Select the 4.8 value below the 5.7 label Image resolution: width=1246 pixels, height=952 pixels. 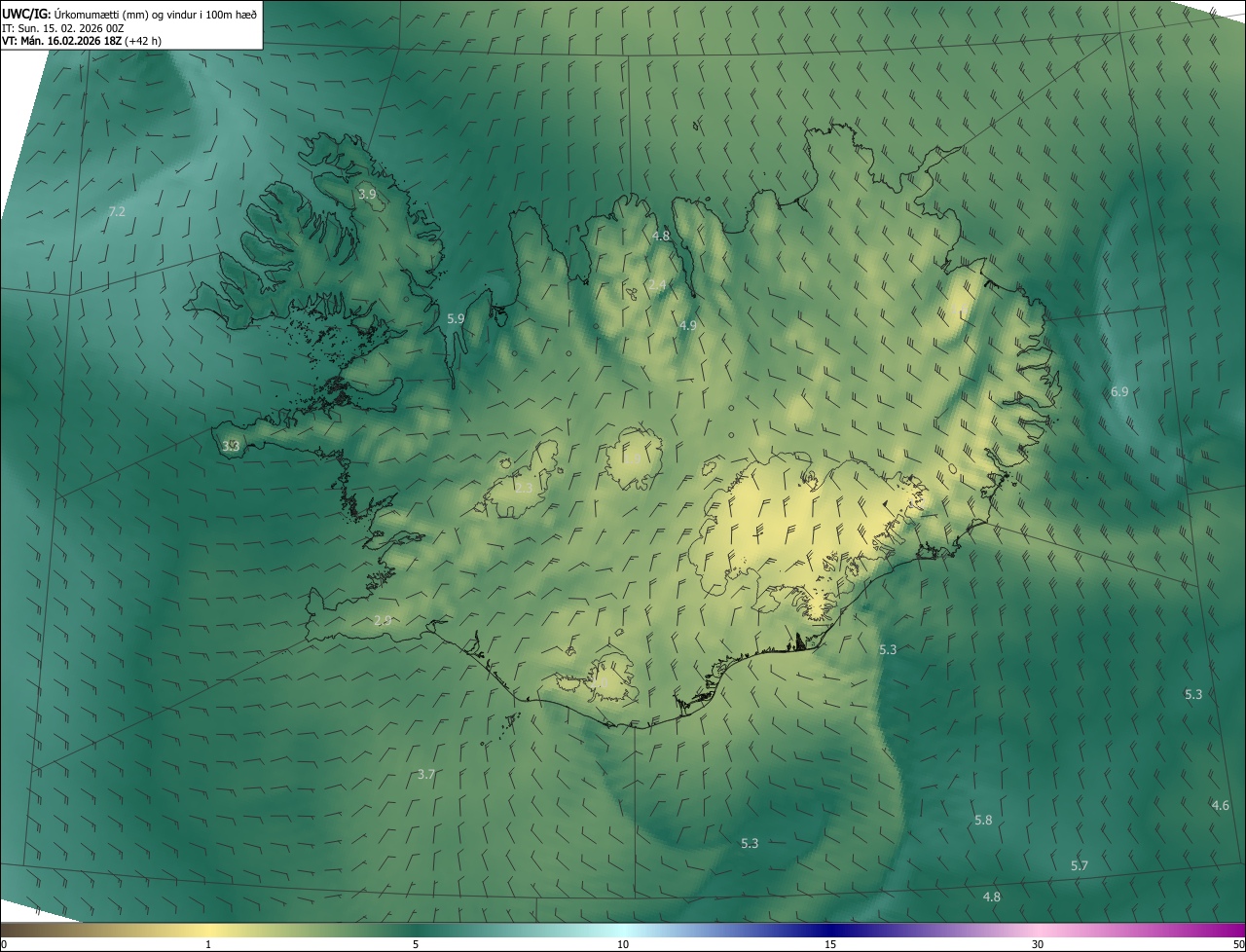pyautogui.click(x=992, y=897)
